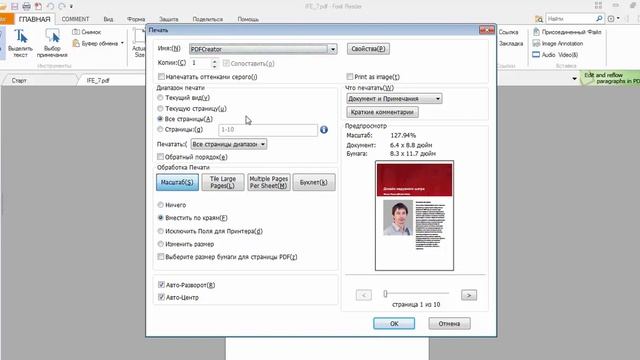Viewport: 640px width, 360px height.
Task: Expand Буфер обмена dropdown arrow
Action: coord(122,43)
